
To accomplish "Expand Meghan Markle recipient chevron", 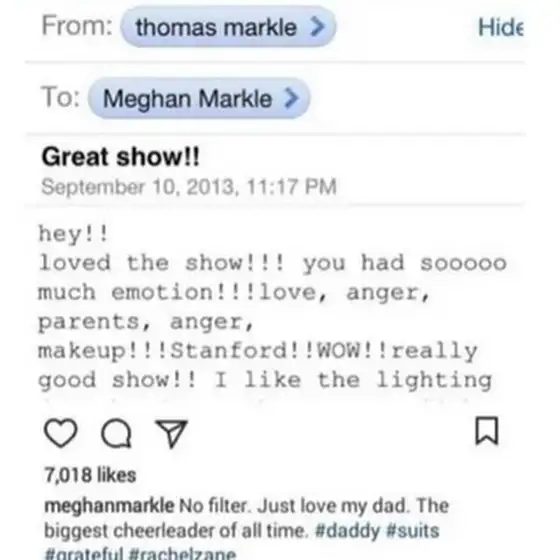I will point(291,98).
